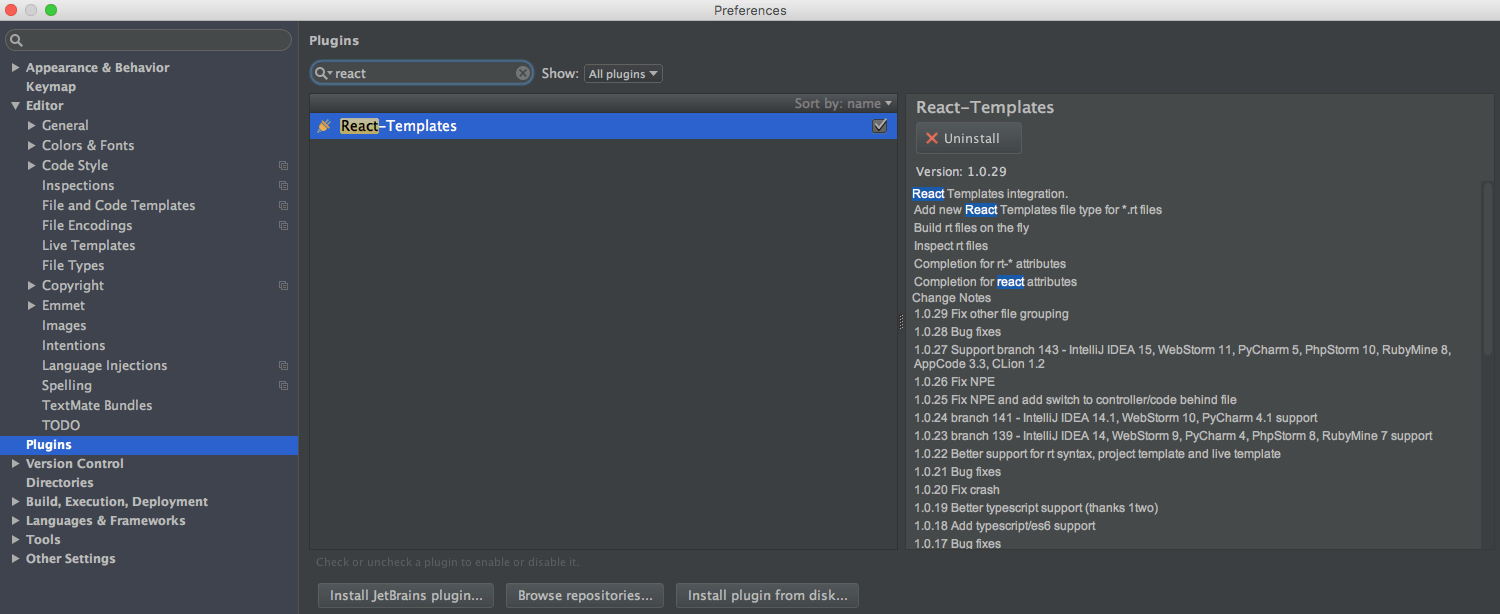Expand Build, Execution, Deployment arrow
Viewport: 1500px width, 614px height.
[15, 502]
